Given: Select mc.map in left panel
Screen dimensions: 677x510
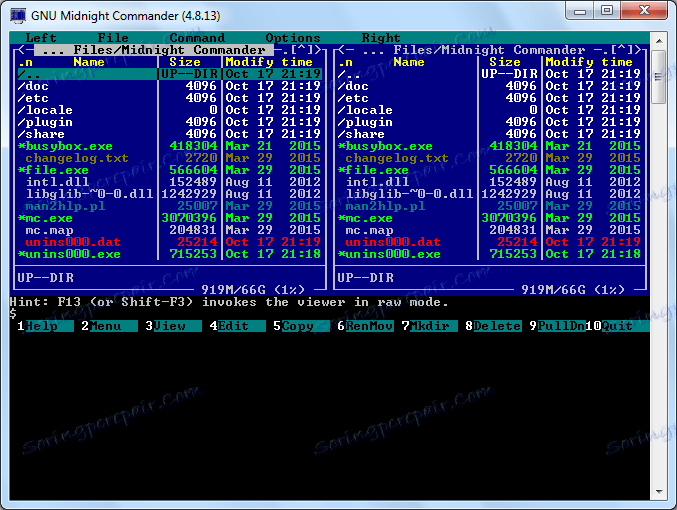Looking at the screenshot, I should (170, 230).
